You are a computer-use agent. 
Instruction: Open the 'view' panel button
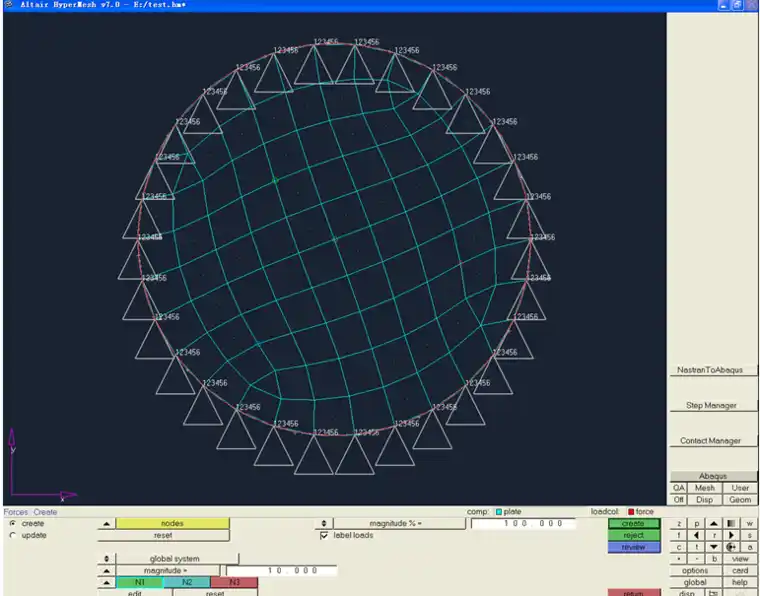tap(740, 559)
